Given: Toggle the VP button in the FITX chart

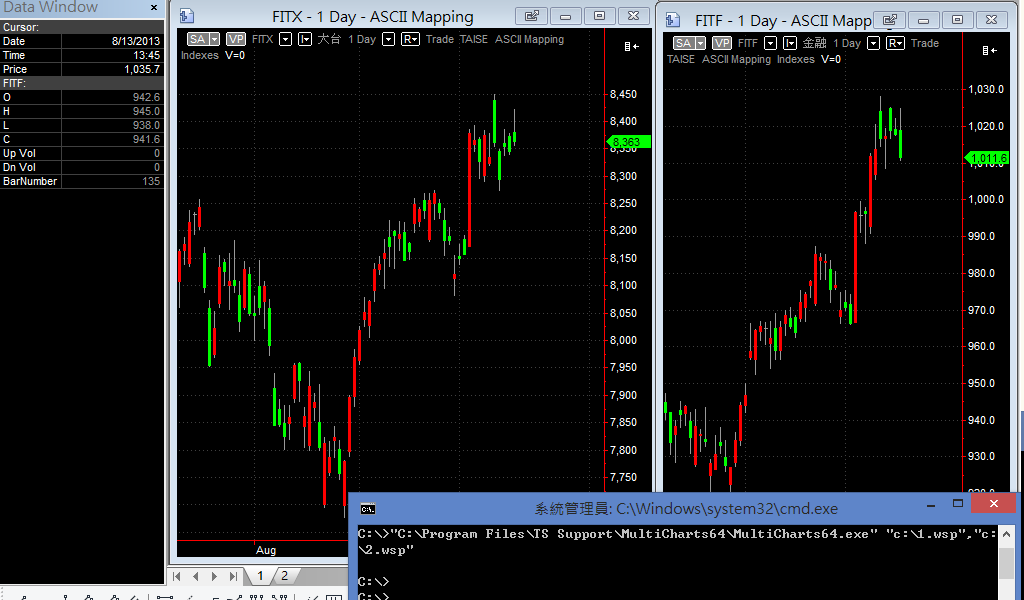Looking at the screenshot, I should pos(236,39).
